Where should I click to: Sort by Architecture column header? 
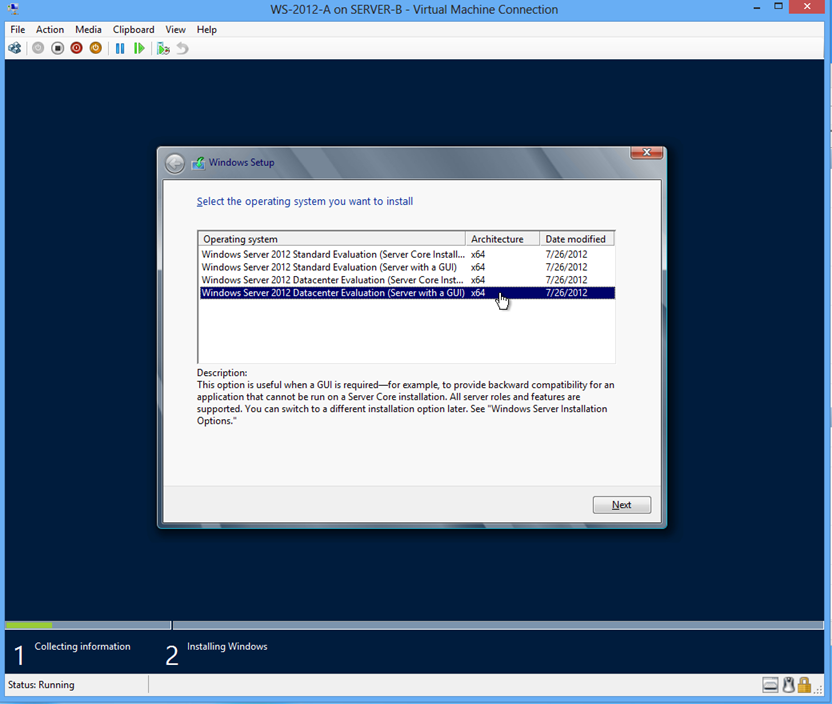[502, 239]
